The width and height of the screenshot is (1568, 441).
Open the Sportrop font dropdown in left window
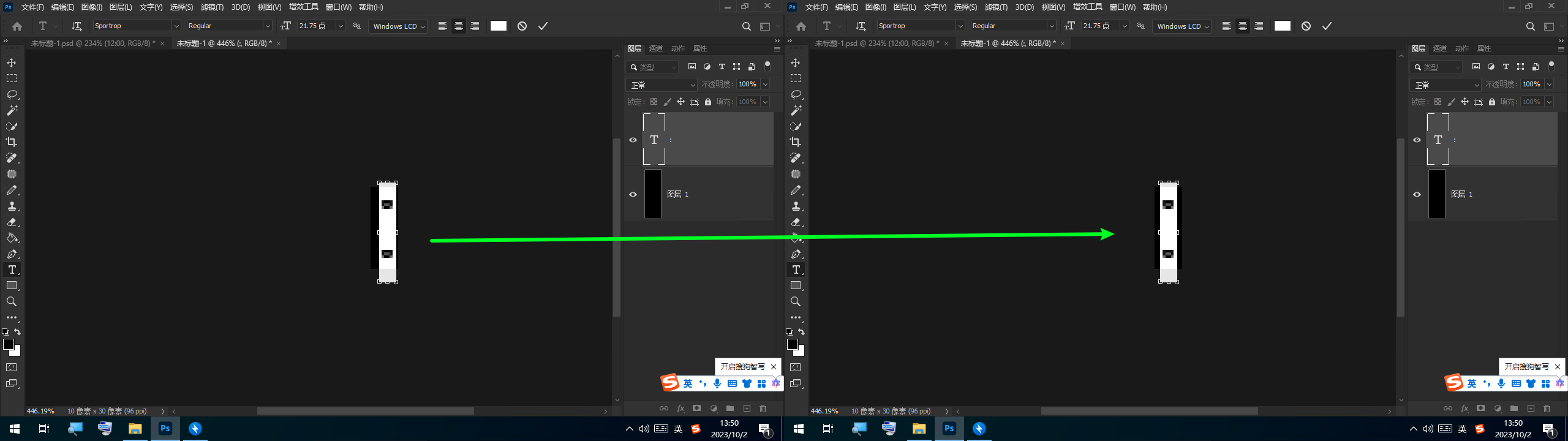176,26
